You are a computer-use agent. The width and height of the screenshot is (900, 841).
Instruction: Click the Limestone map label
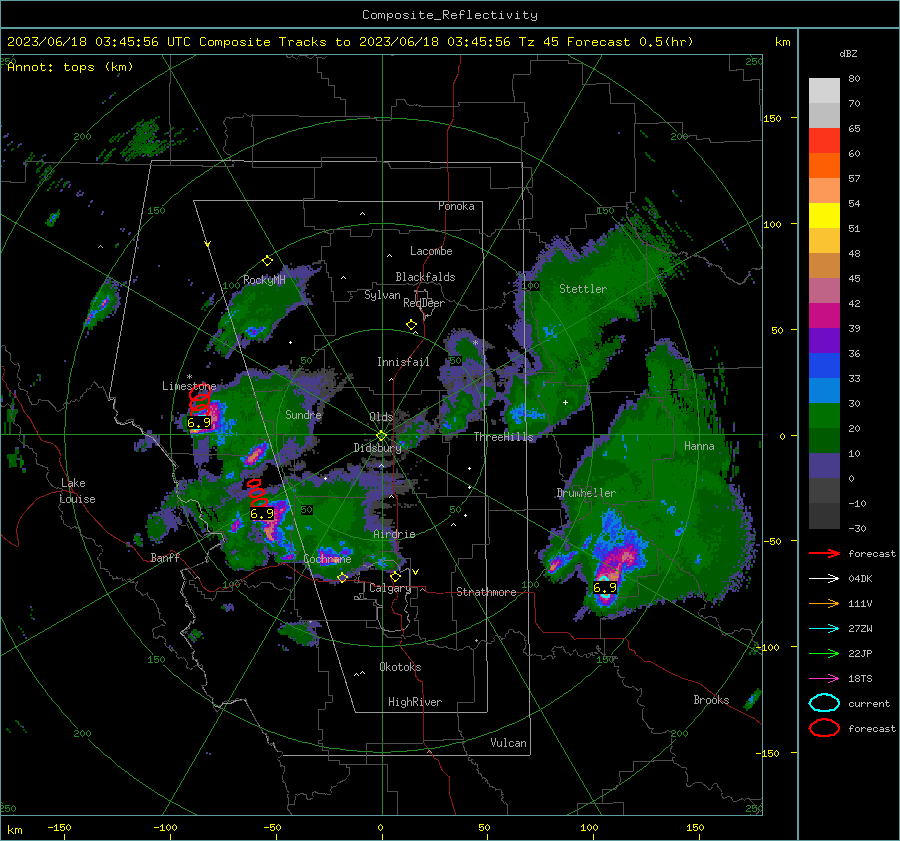pos(189,386)
